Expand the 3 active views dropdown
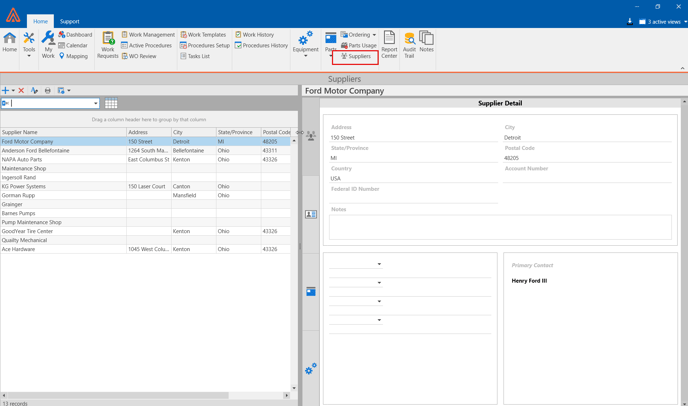Screen dimensions: 688x406 (686, 22)
